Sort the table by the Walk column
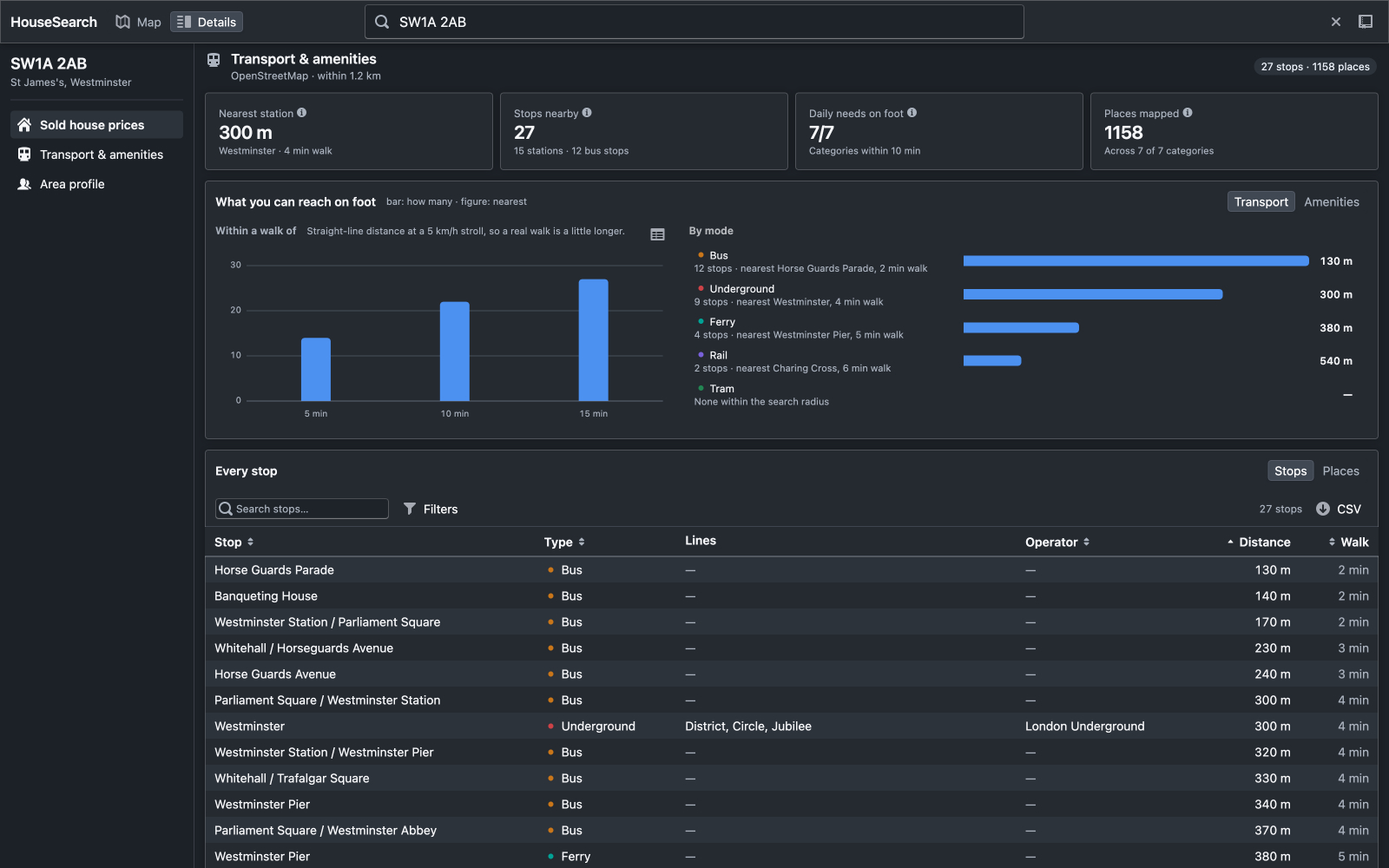The width and height of the screenshot is (1389, 868). 1348,542
